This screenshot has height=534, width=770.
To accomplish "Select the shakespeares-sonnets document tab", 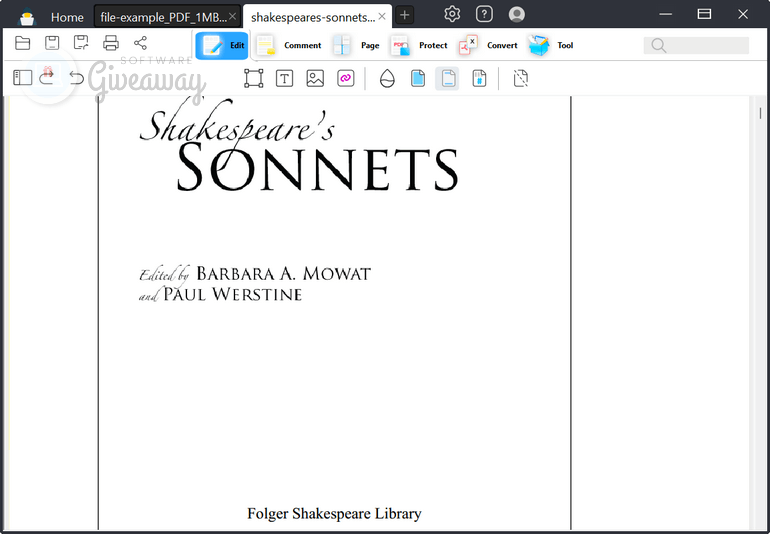I will [313, 17].
